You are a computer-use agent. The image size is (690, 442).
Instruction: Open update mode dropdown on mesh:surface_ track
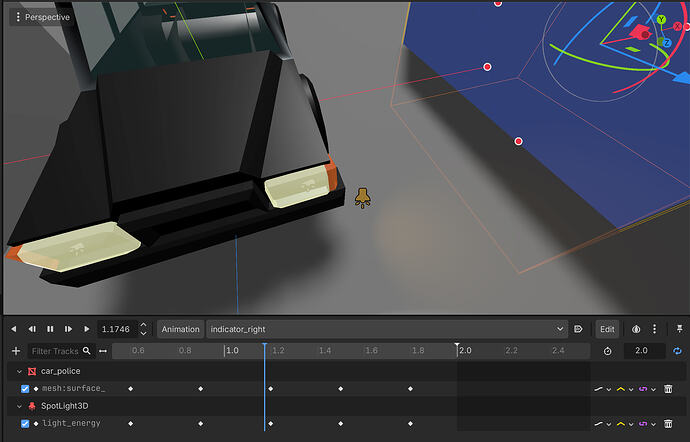602,389
